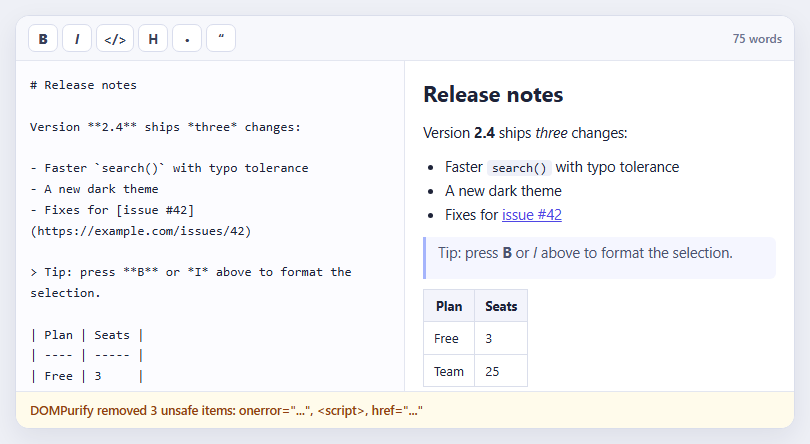Open the issue #42 link in preview
The image size is (810, 444).
[532, 215]
